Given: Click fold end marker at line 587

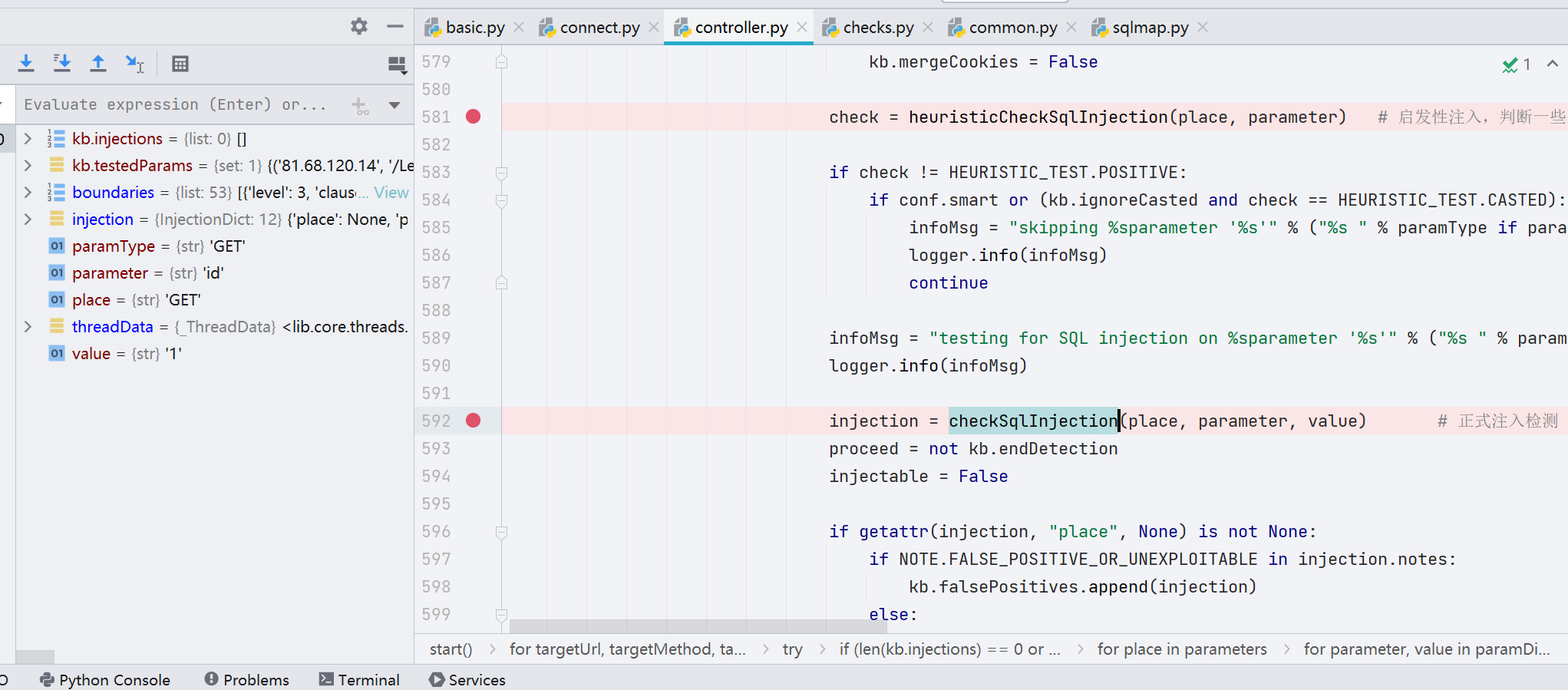Looking at the screenshot, I should (x=501, y=283).
